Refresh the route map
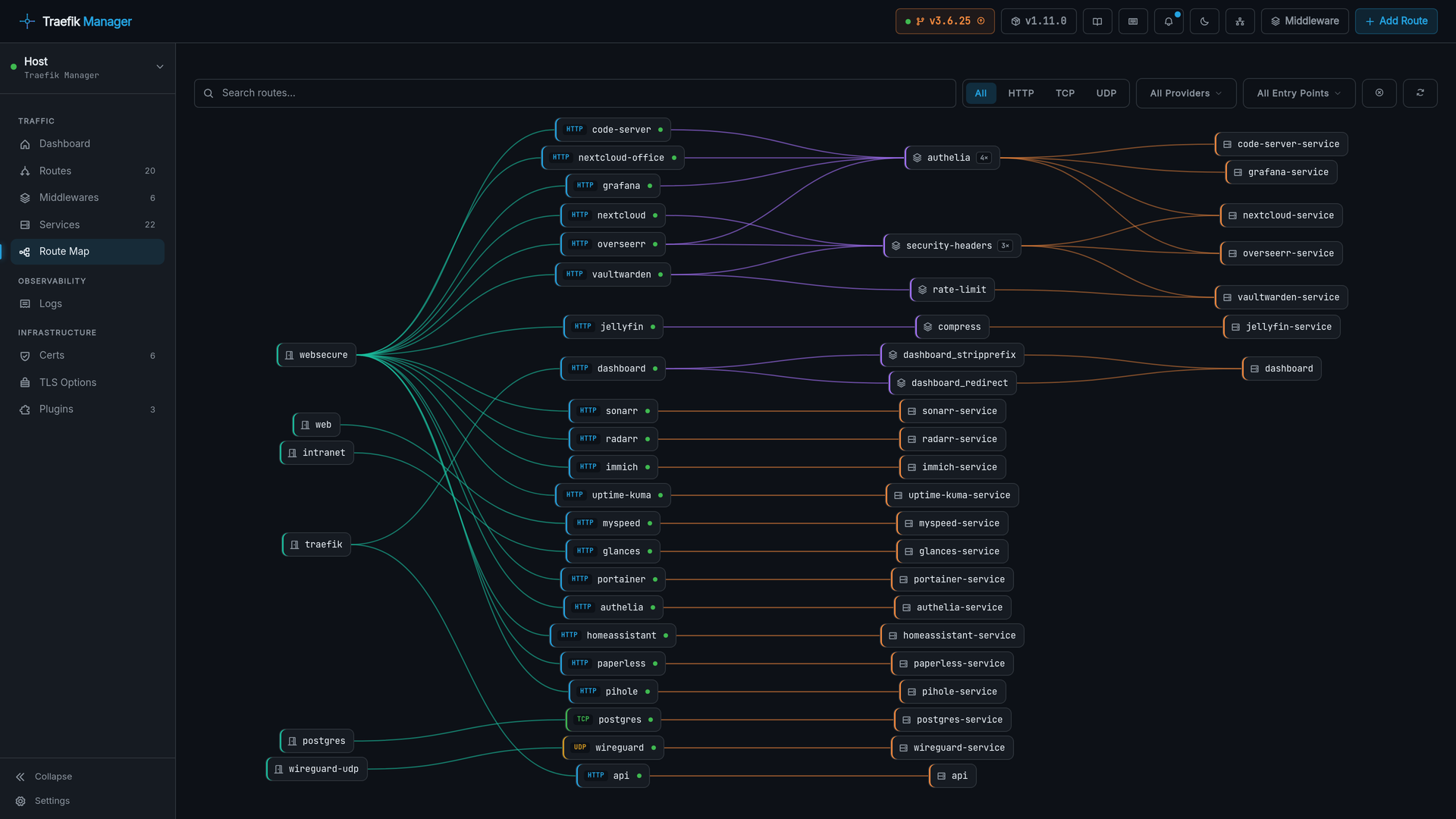The image size is (1456, 819). (1420, 93)
